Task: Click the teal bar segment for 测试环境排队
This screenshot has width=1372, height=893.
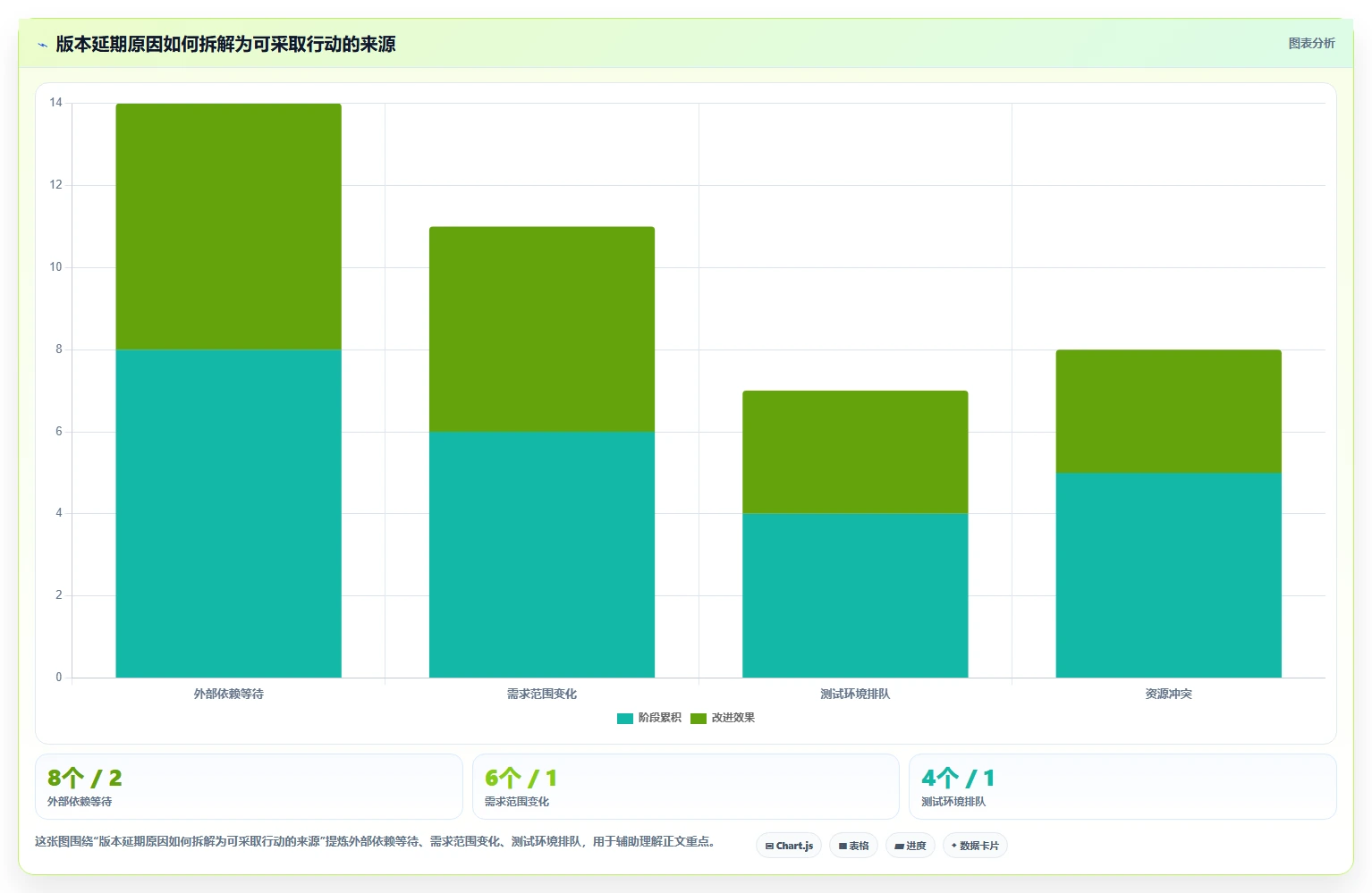Action: pyautogui.click(x=855, y=595)
